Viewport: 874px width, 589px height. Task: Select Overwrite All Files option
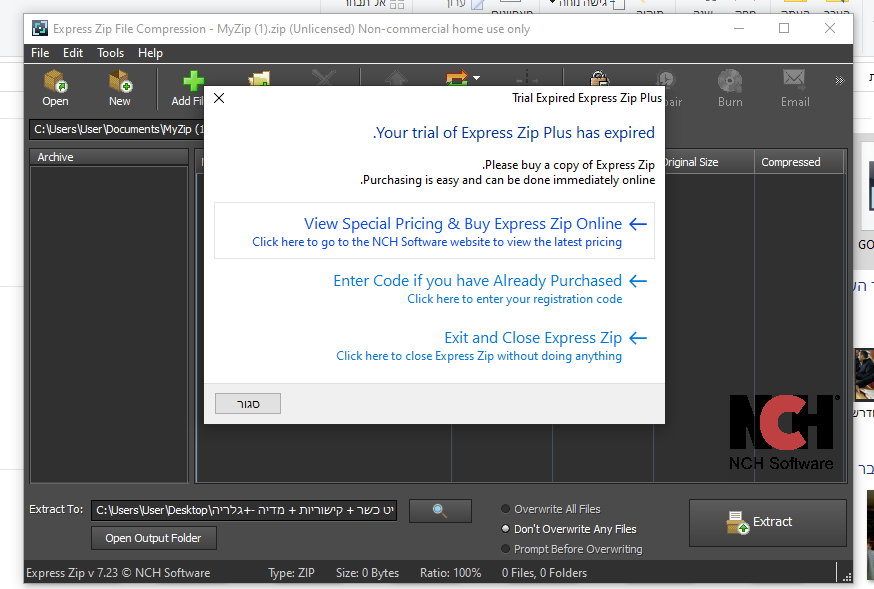[551, 509]
